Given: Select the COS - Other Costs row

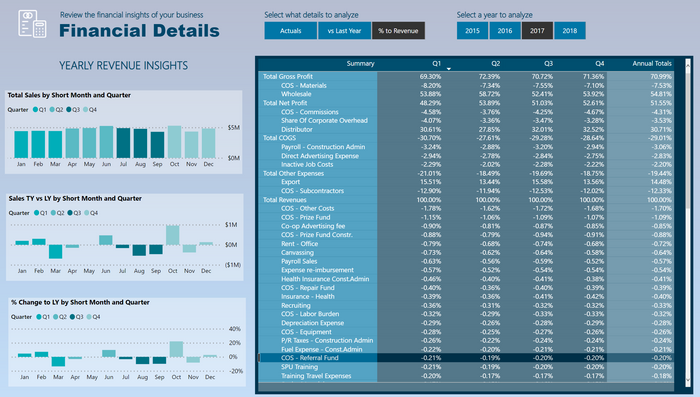Looking at the screenshot, I should click(466, 208).
